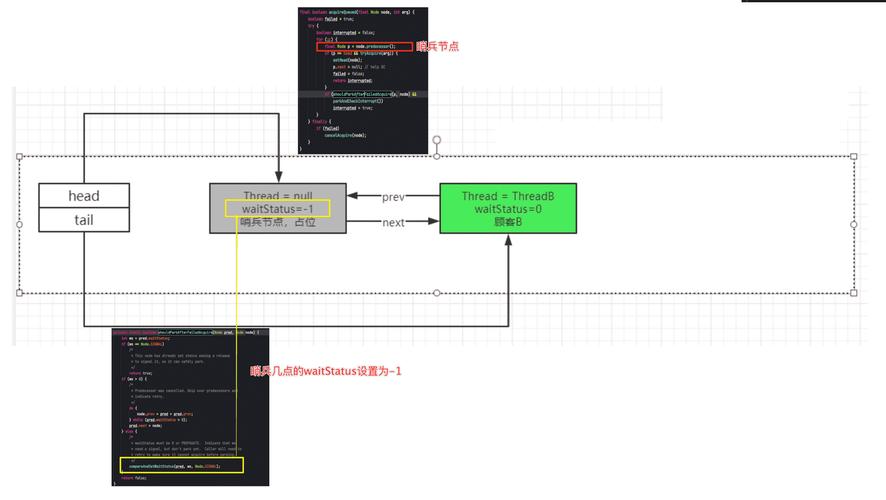886x500 pixels.
Task: Click the red waitStatus设置为-1 annotation text
Action: pyautogui.click(x=326, y=371)
